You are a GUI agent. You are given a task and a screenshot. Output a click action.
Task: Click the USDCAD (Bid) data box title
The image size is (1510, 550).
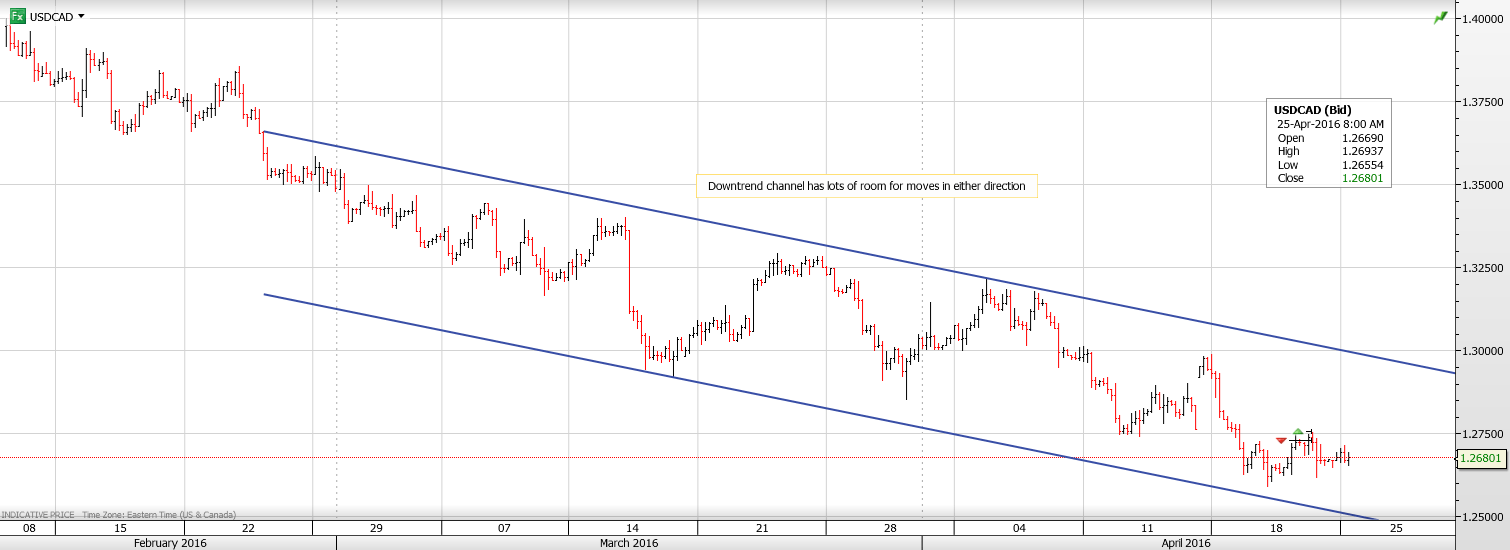pyautogui.click(x=1314, y=110)
